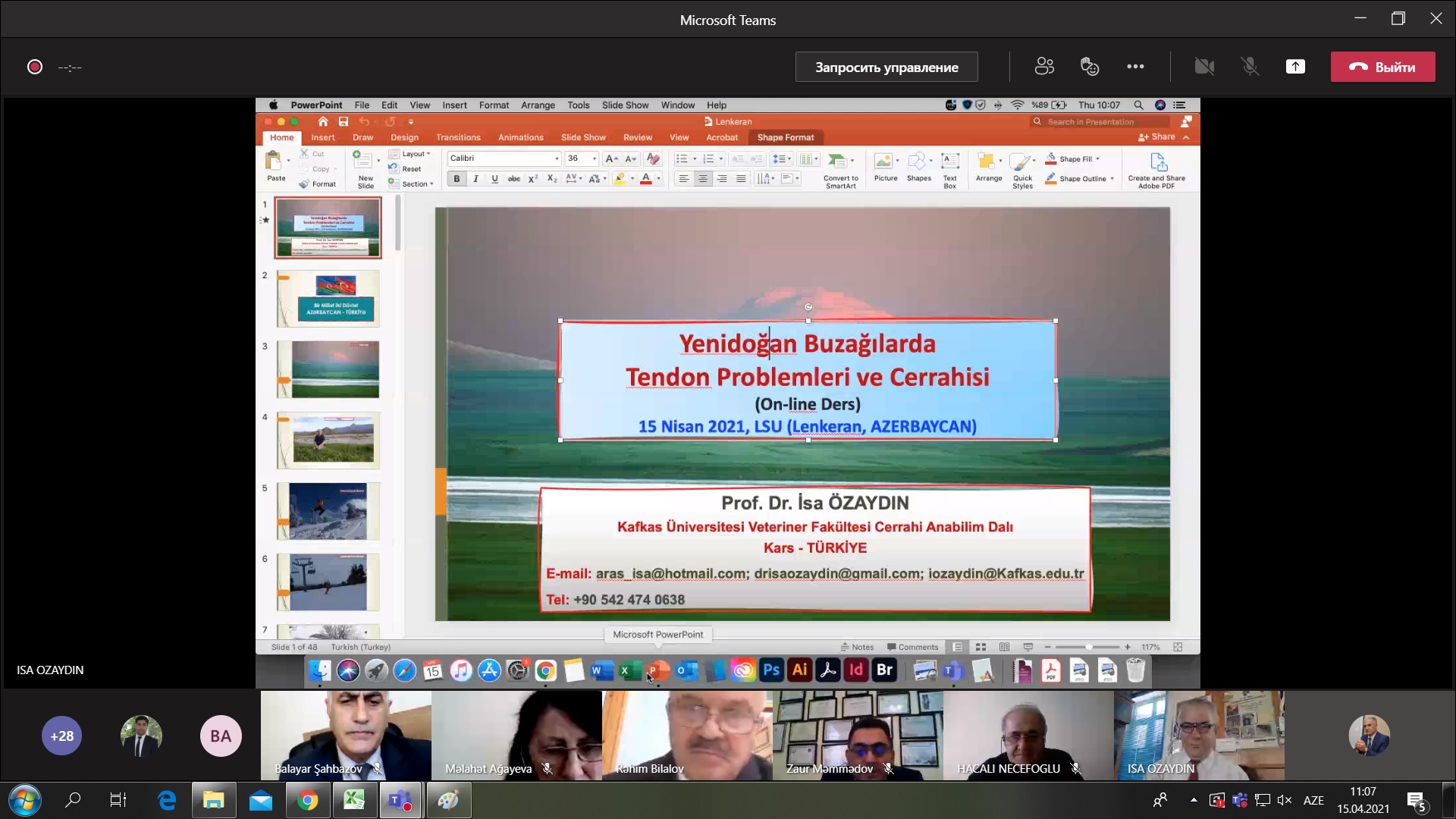Click the Save icon in title bar
Viewport: 1456px width, 819px height.
(344, 121)
